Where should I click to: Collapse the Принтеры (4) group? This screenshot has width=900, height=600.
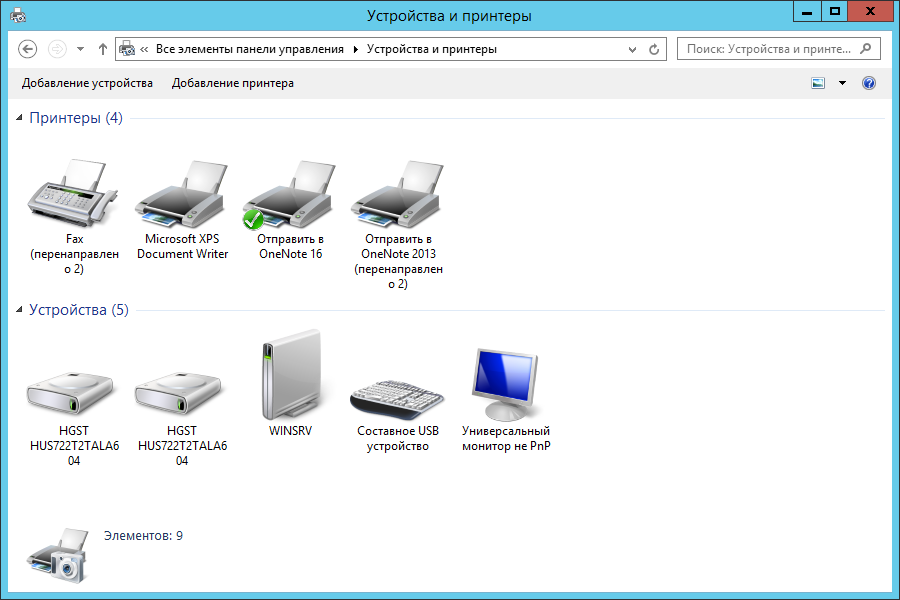(x=19, y=118)
